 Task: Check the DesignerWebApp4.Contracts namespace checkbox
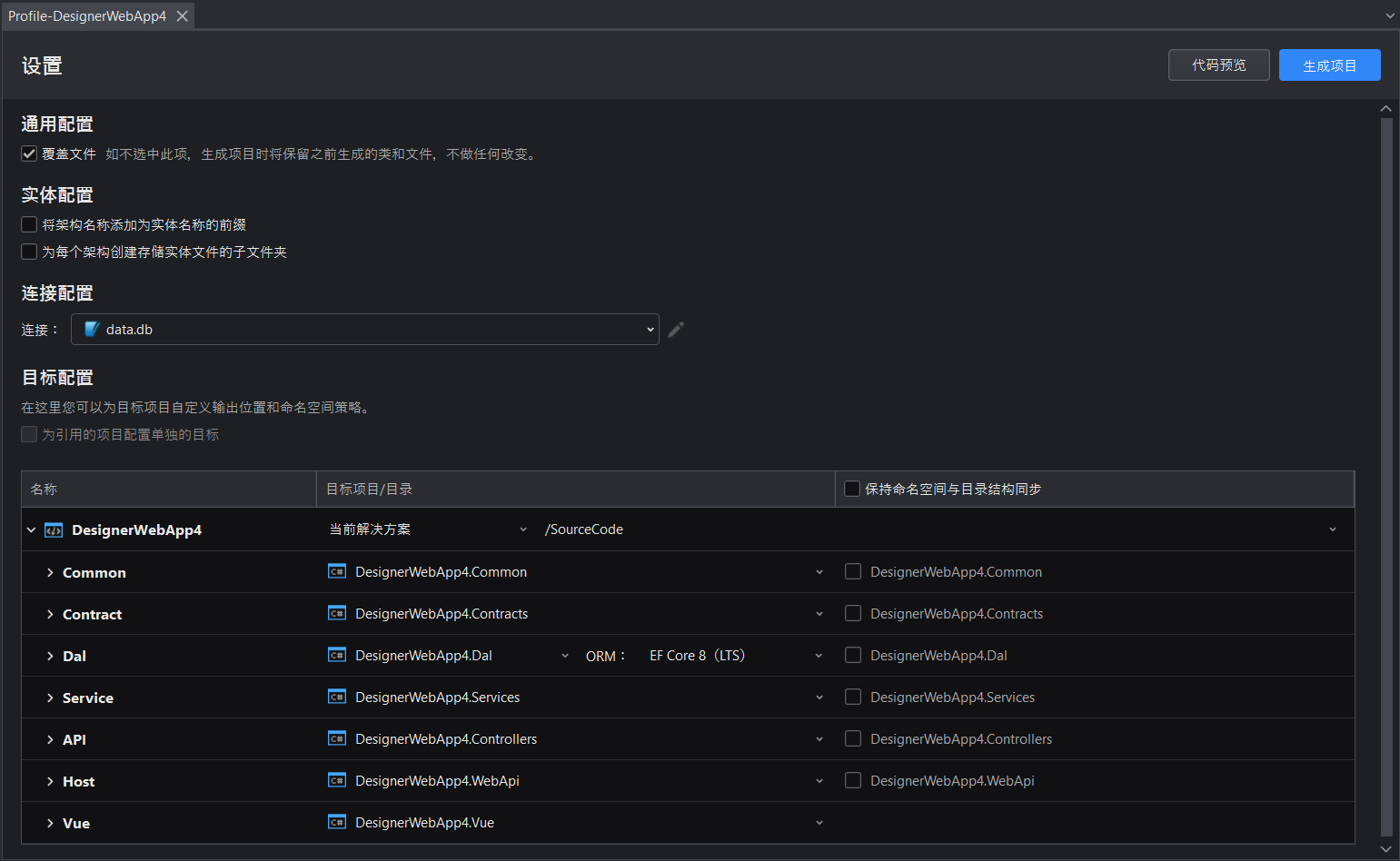point(853,613)
